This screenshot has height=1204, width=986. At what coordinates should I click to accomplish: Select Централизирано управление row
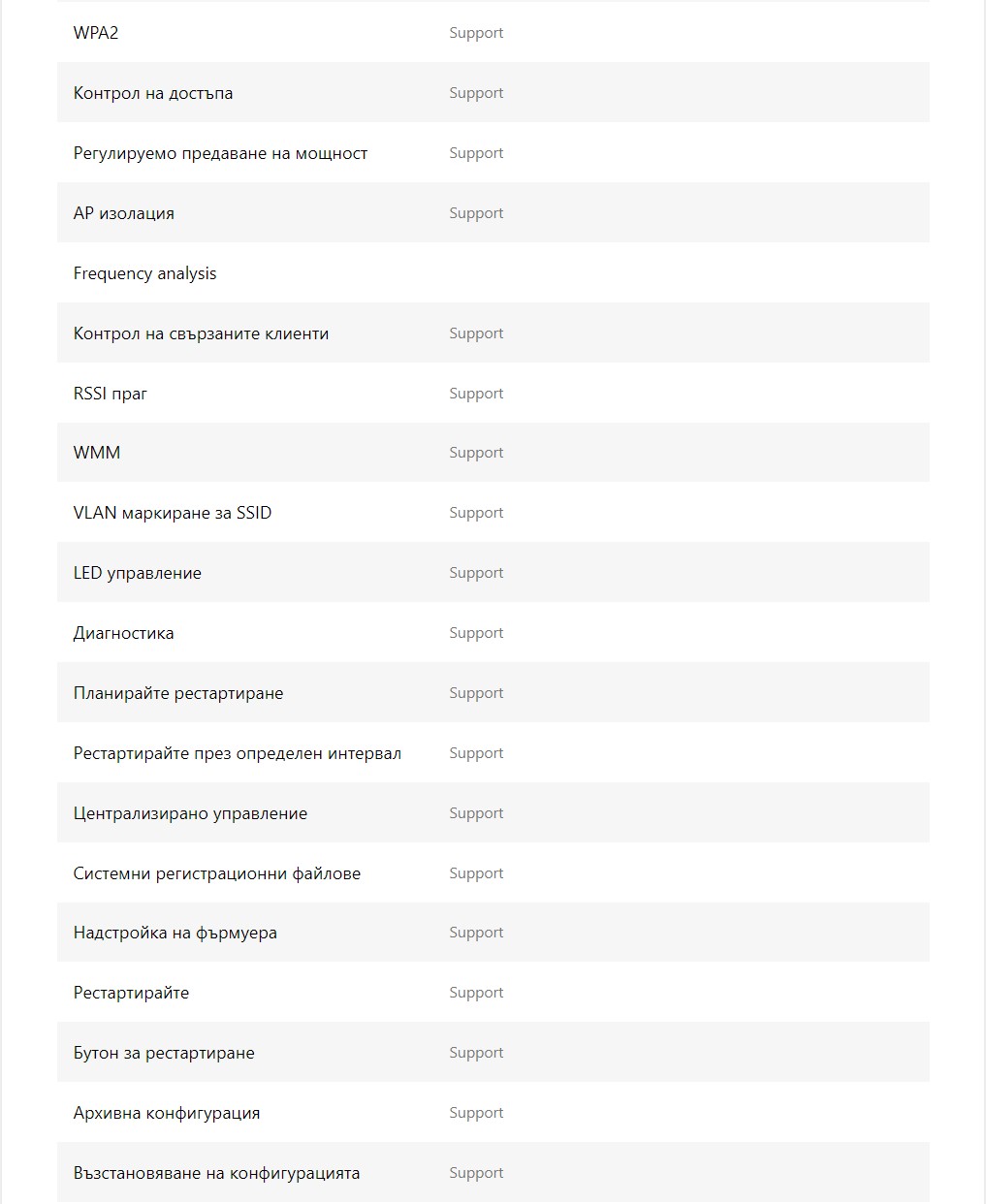click(x=493, y=813)
